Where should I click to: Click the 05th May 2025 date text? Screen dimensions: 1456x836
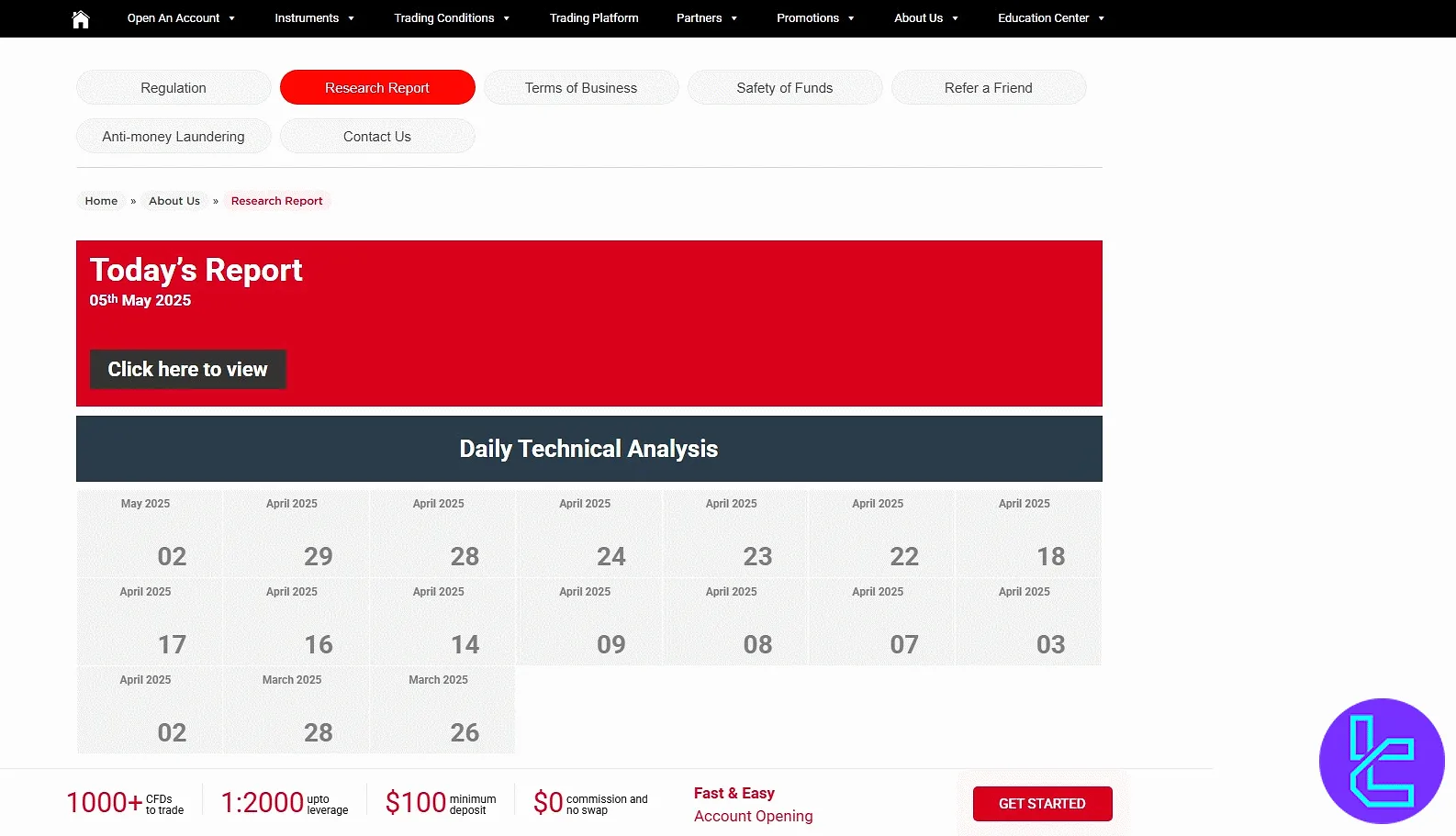coord(140,300)
